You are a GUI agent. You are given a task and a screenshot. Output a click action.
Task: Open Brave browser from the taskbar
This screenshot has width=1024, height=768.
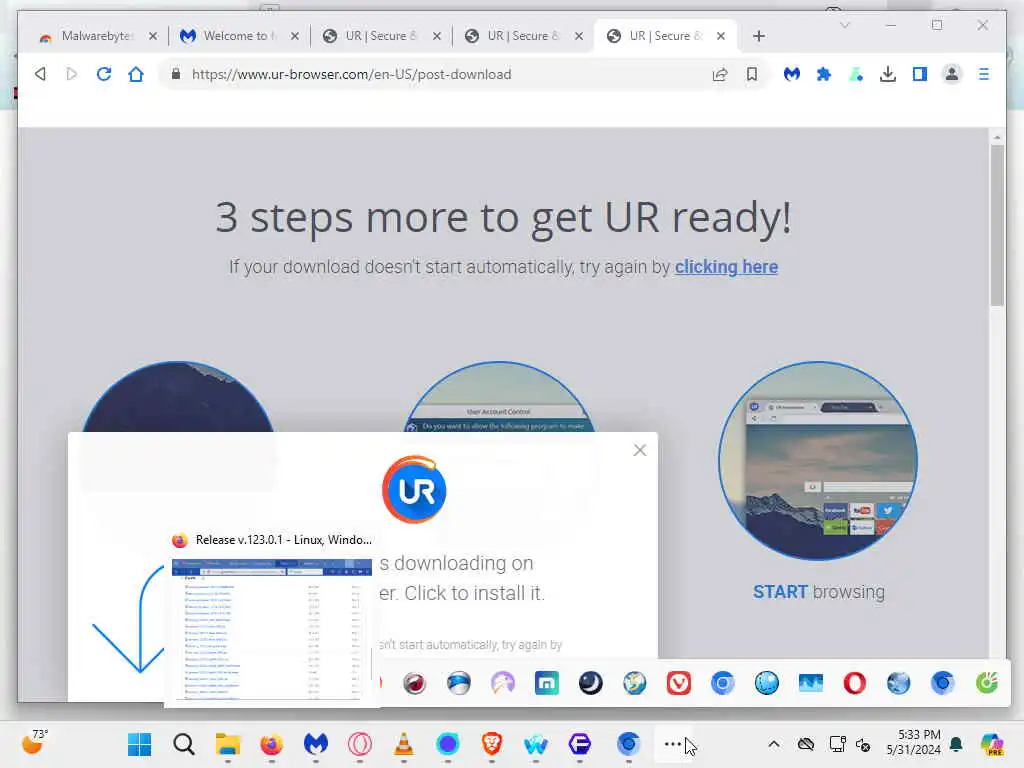tap(492, 744)
